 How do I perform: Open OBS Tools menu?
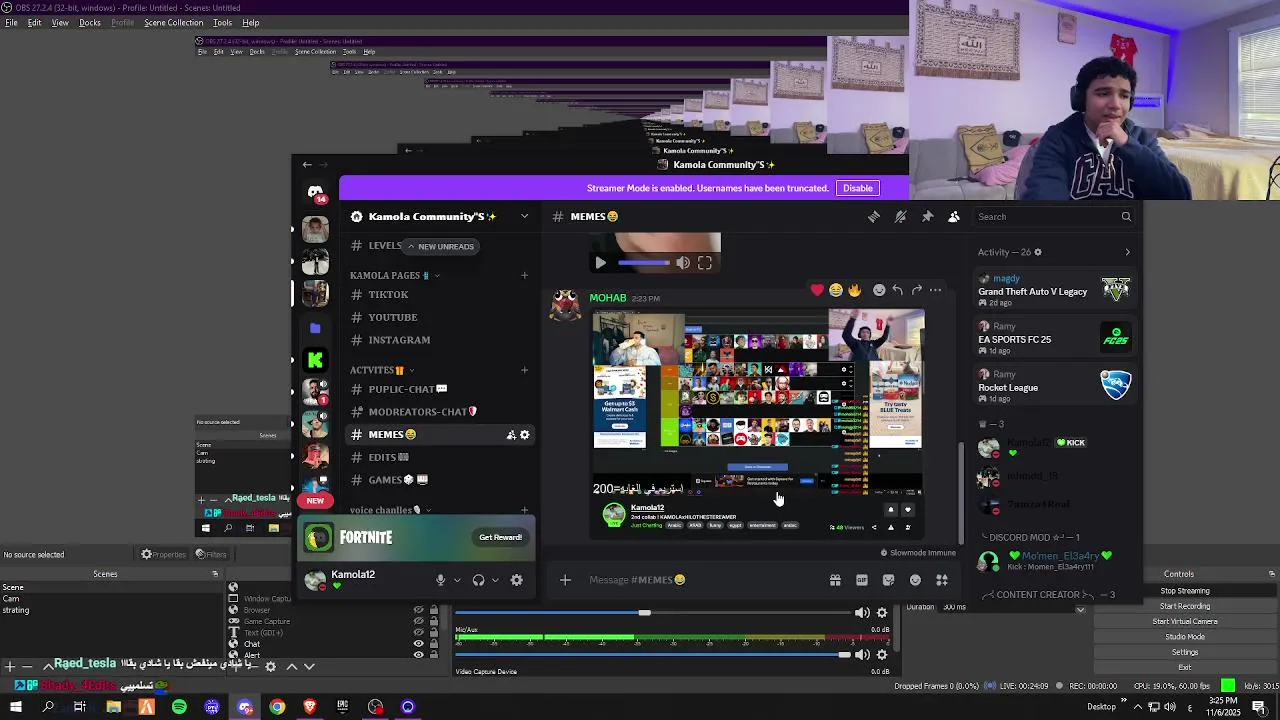[x=223, y=23]
